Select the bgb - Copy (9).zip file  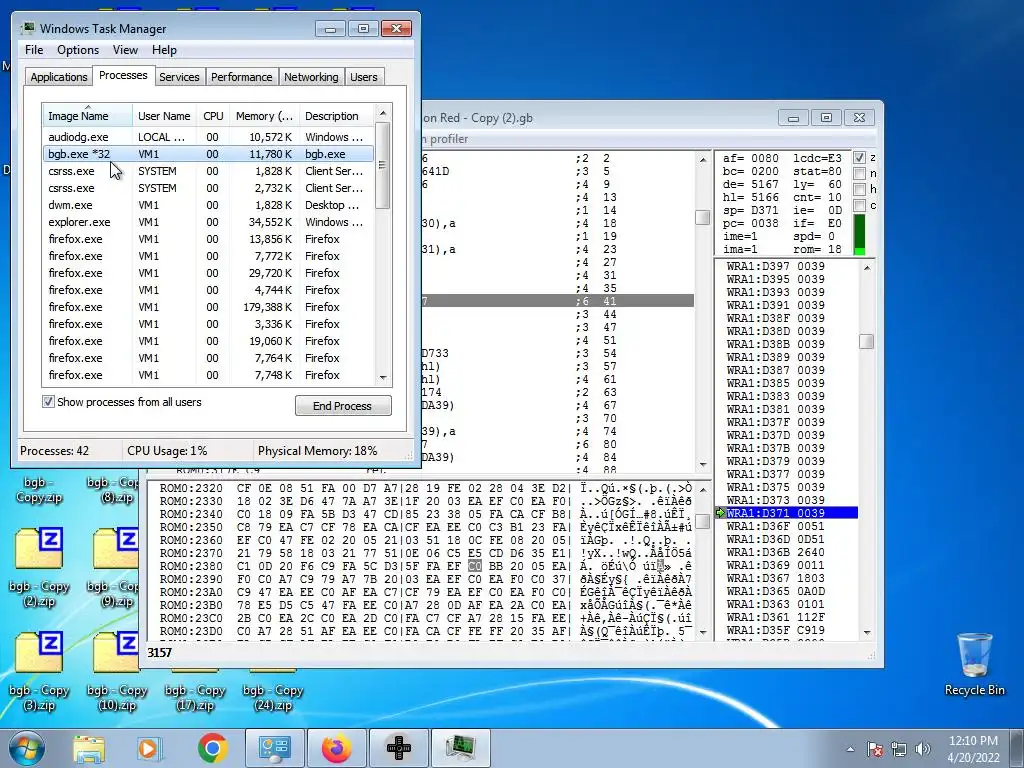[x=115, y=568]
